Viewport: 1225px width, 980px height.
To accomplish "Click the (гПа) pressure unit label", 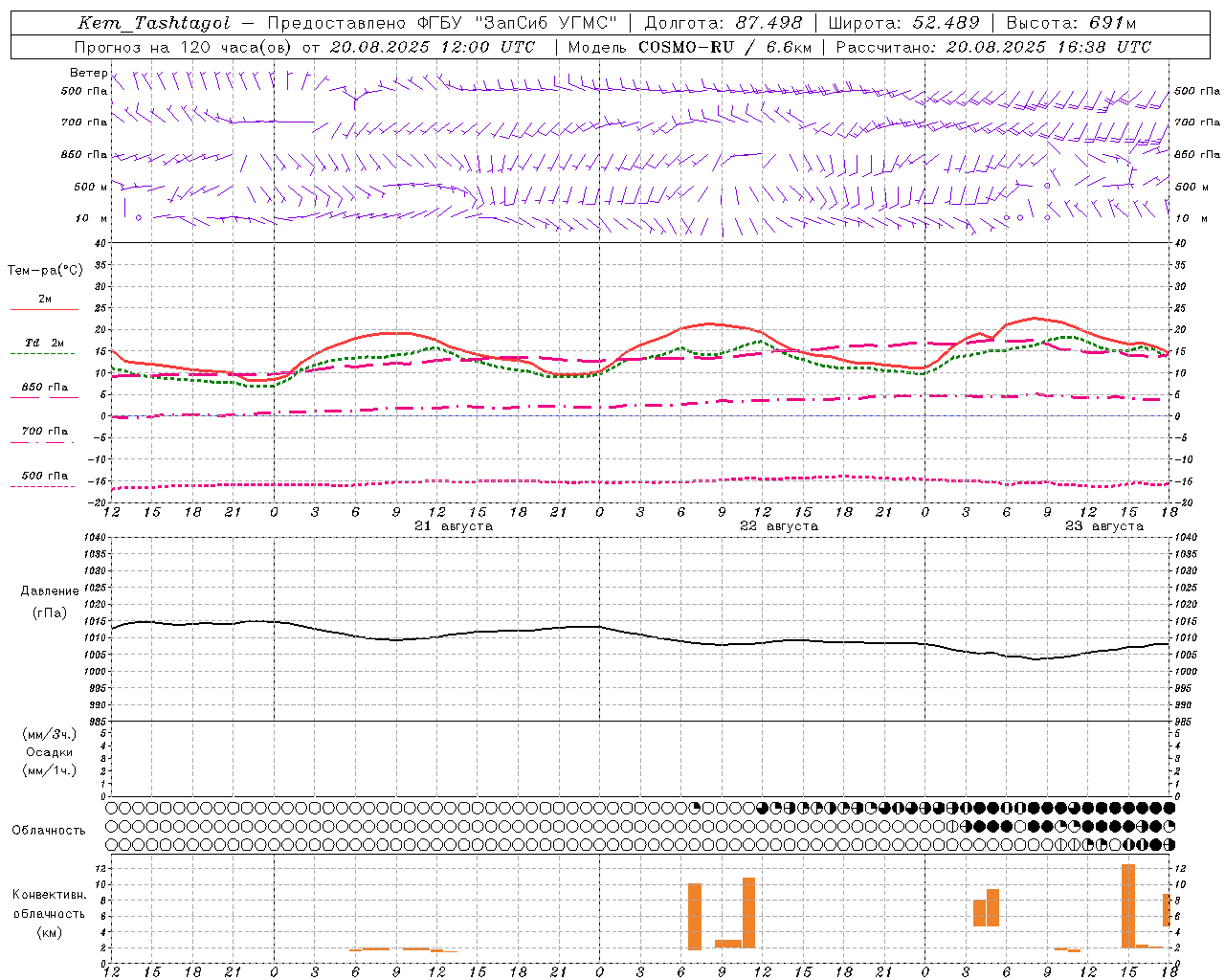I will click(x=50, y=613).
